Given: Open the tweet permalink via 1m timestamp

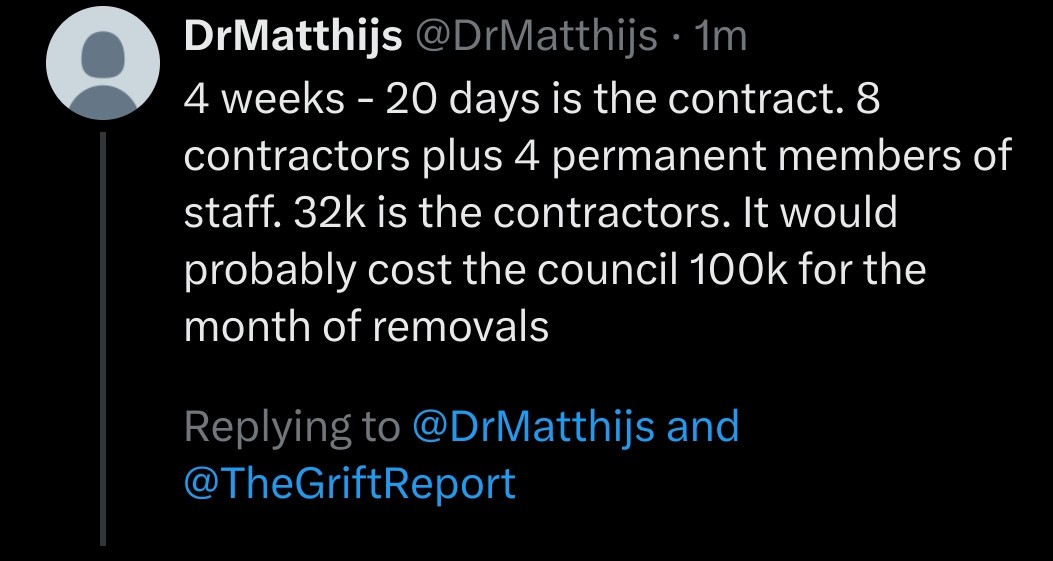Looking at the screenshot, I should 720,37.
